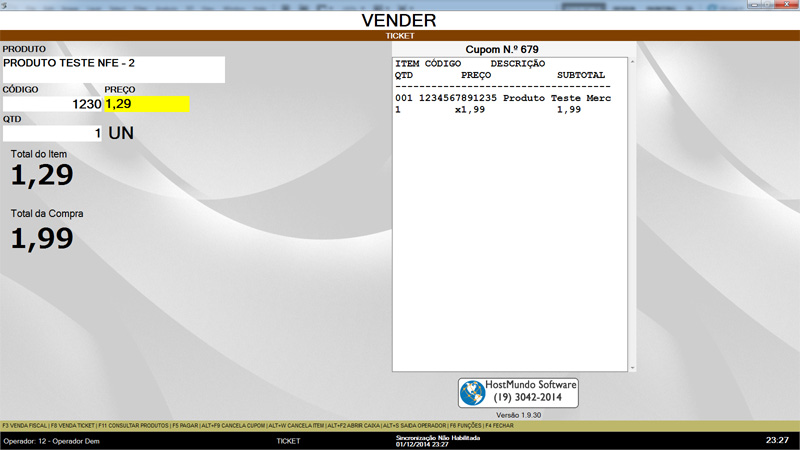The width and height of the screenshot is (800, 450).
Task: Click the HostMundo Software globe icon
Action: pyautogui.click(x=474, y=393)
